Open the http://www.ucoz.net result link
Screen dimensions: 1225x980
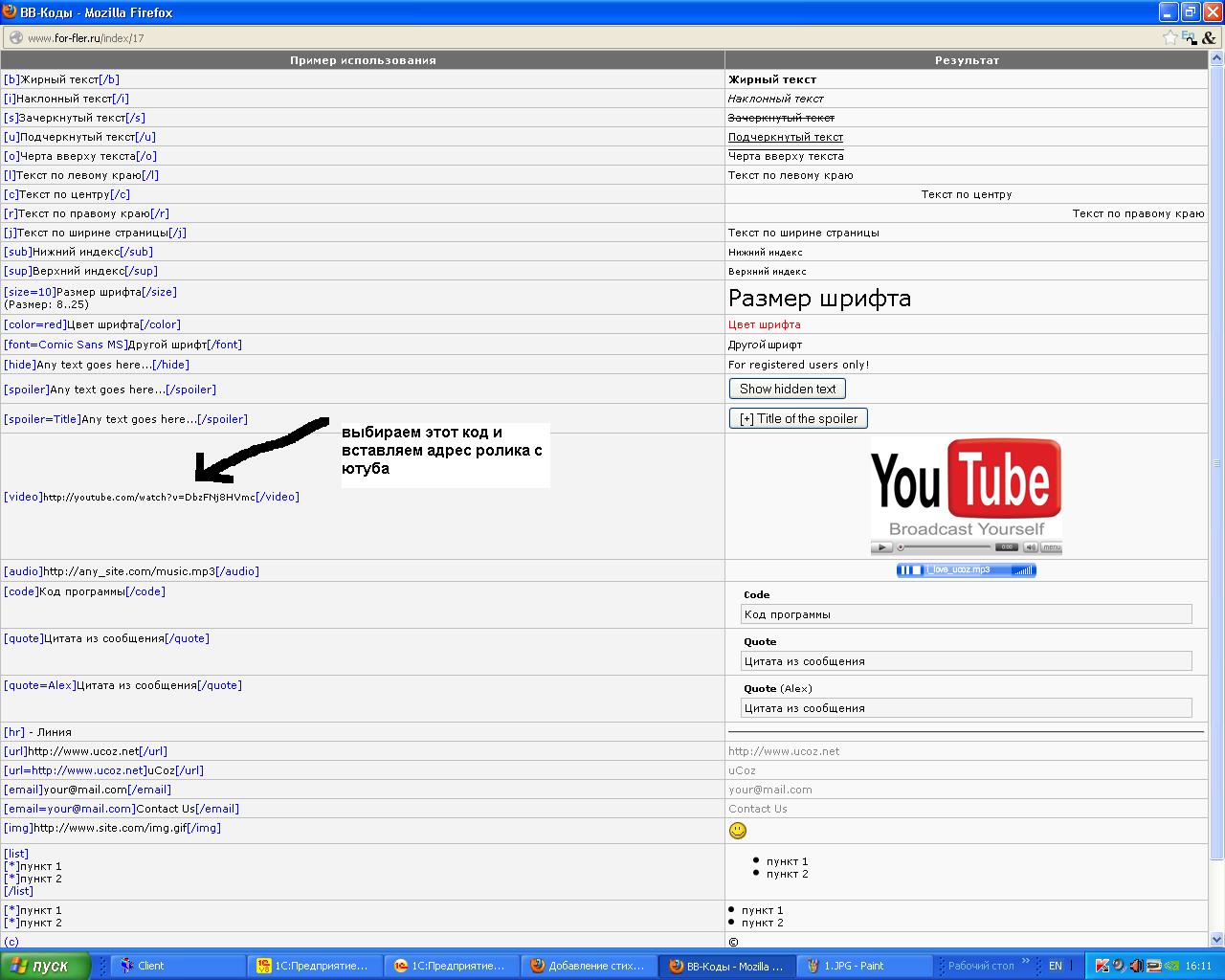[x=784, y=751]
